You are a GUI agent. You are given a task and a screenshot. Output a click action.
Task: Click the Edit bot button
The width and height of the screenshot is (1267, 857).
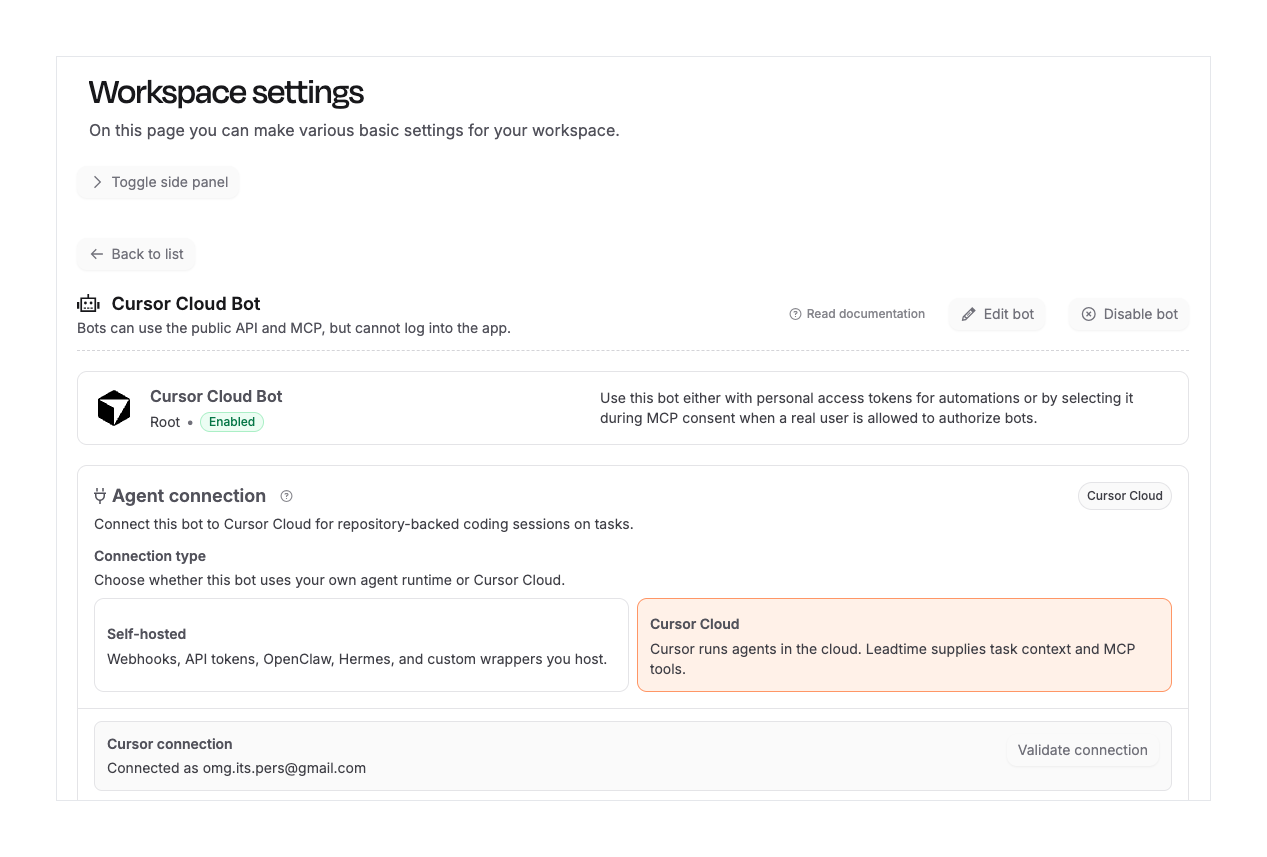[x=997, y=314]
